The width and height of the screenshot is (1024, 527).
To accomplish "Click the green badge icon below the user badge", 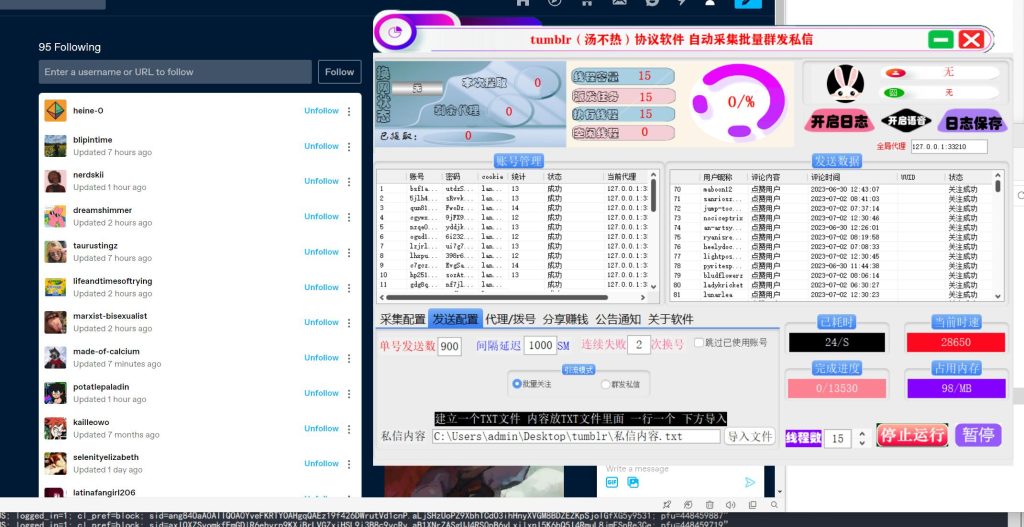I will coord(895,93).
